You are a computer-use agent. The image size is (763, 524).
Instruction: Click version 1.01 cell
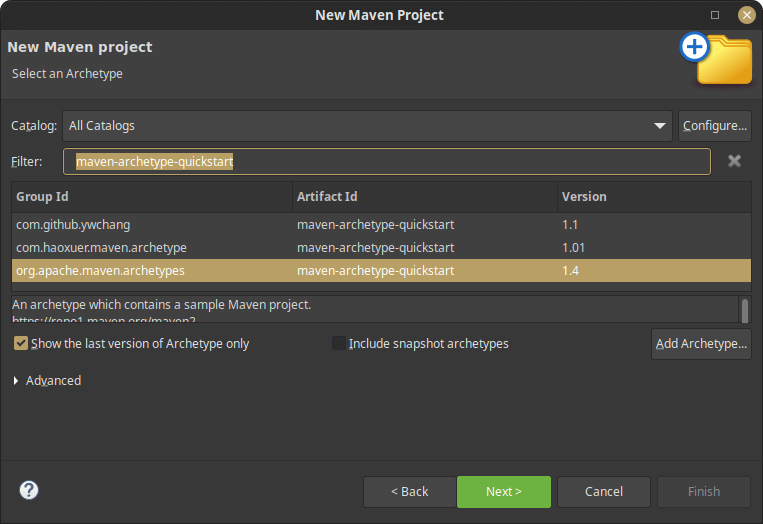573,248
